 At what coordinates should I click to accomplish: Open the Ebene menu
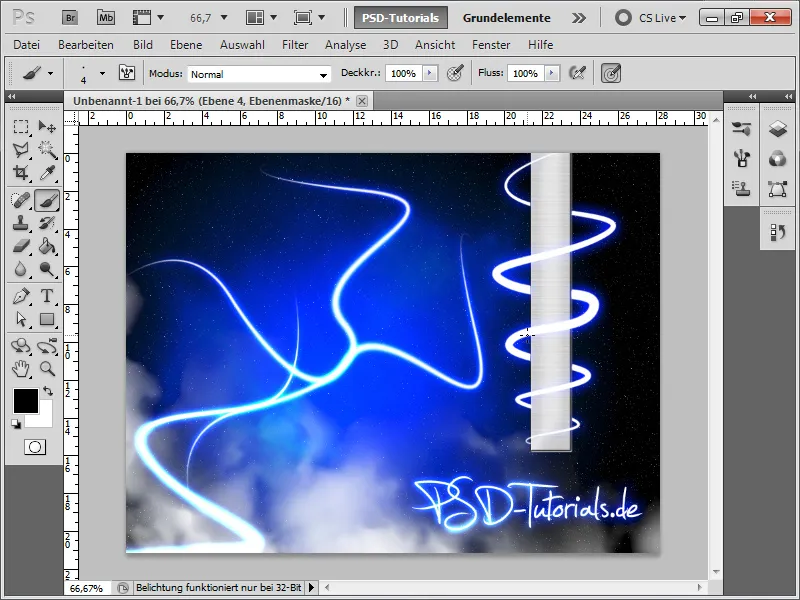click(186, 45)
